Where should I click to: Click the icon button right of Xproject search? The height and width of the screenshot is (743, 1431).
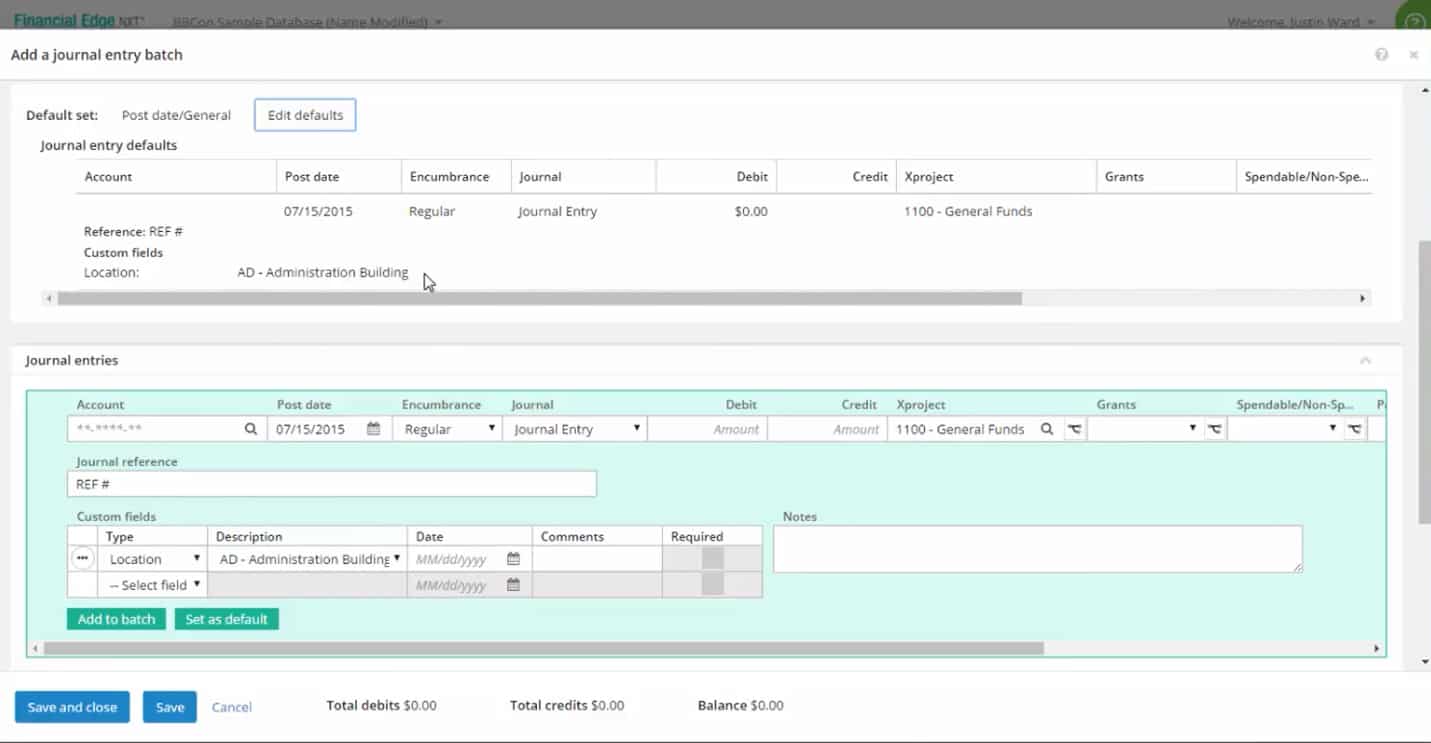[1074, 429]
